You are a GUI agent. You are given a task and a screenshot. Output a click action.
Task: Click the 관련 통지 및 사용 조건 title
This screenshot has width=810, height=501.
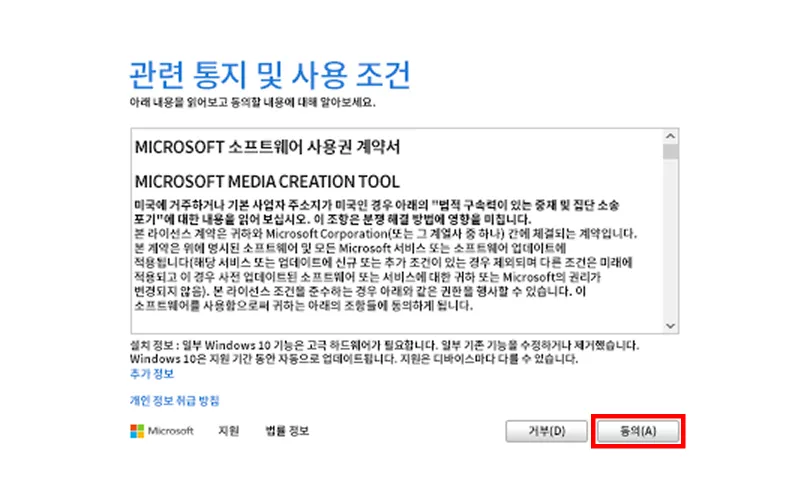tap(270, 75)
